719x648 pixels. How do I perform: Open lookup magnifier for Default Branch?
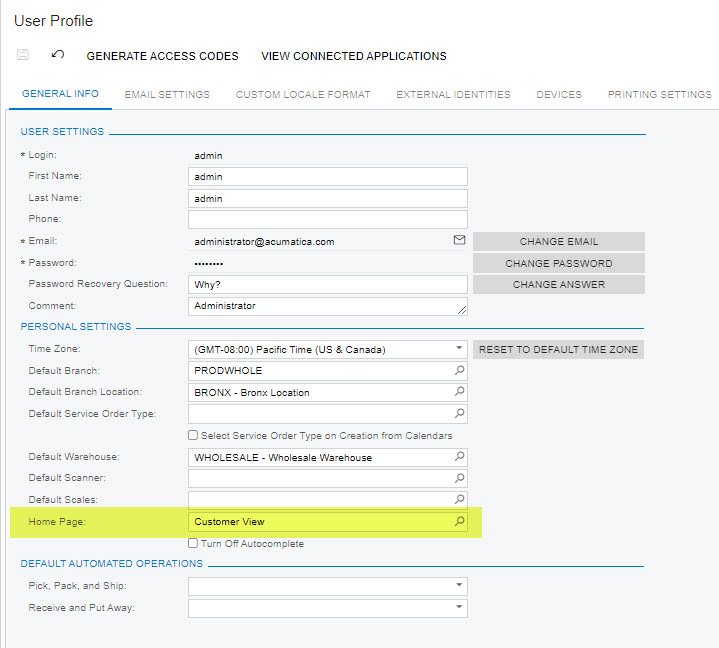(459, 370)
